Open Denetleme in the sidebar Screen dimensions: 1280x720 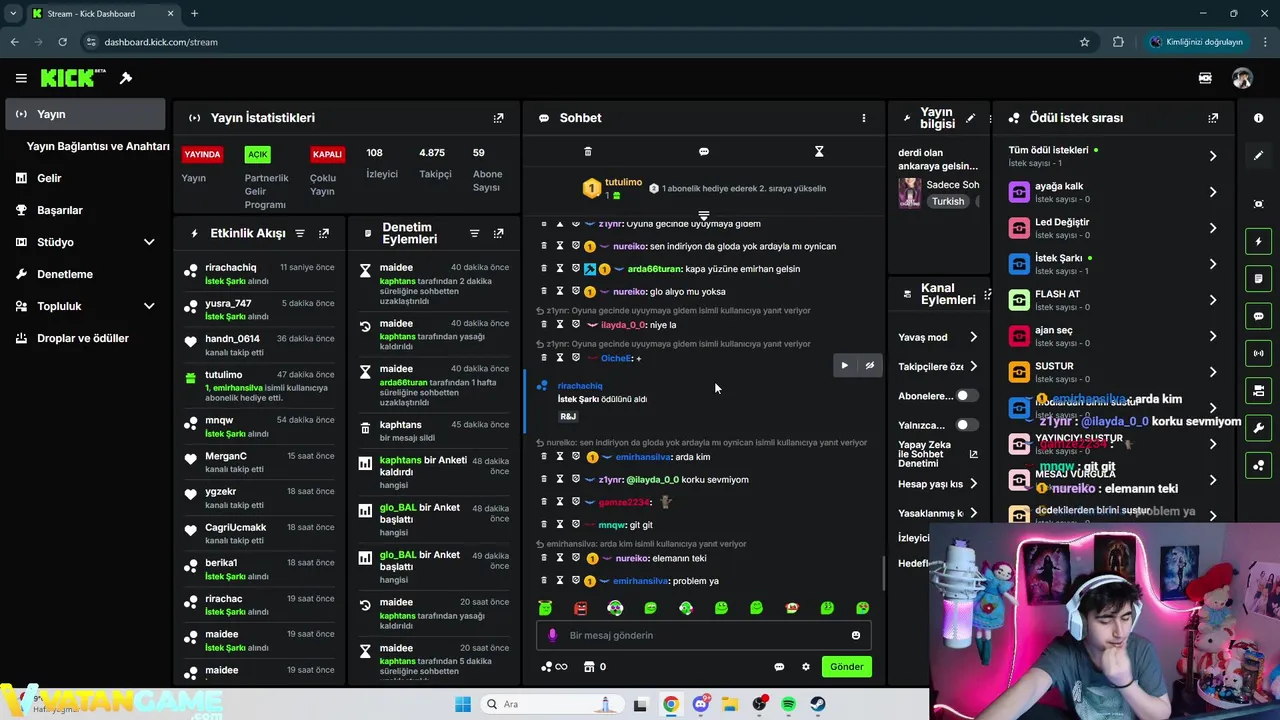[65, 274]
